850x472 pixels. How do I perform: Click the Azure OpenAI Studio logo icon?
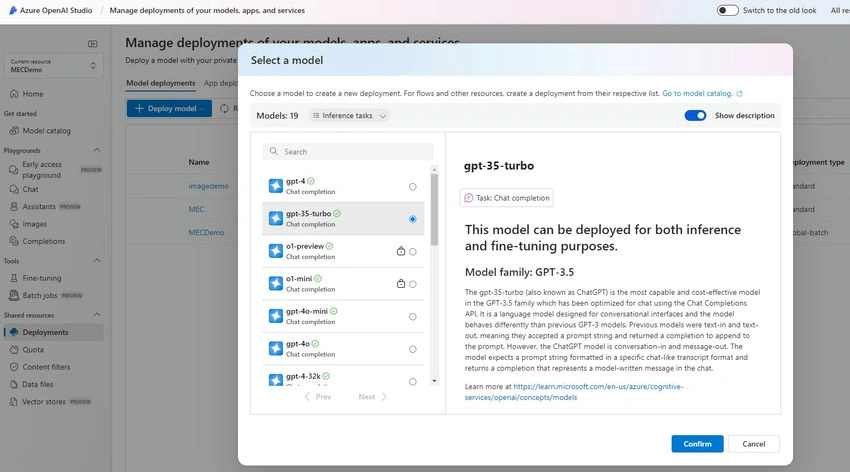pyautogui.click(x=13, y=10)
